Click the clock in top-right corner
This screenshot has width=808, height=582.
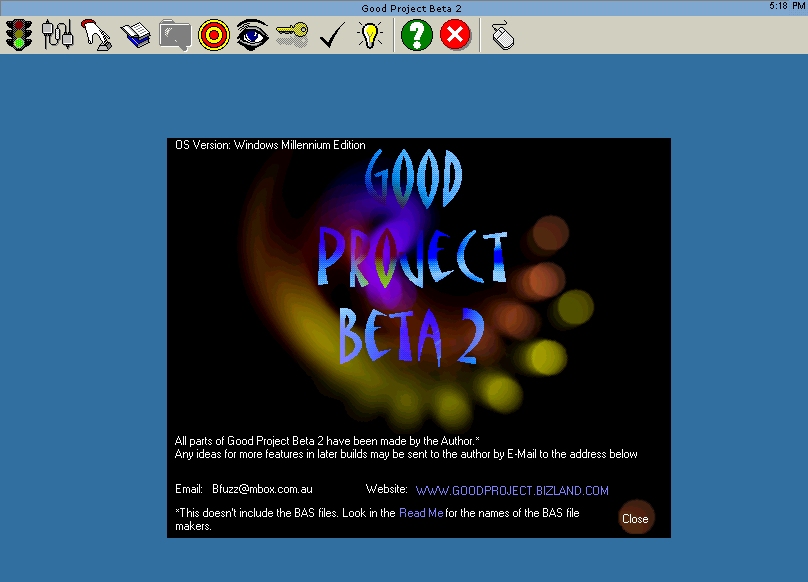tap(787, 6)
